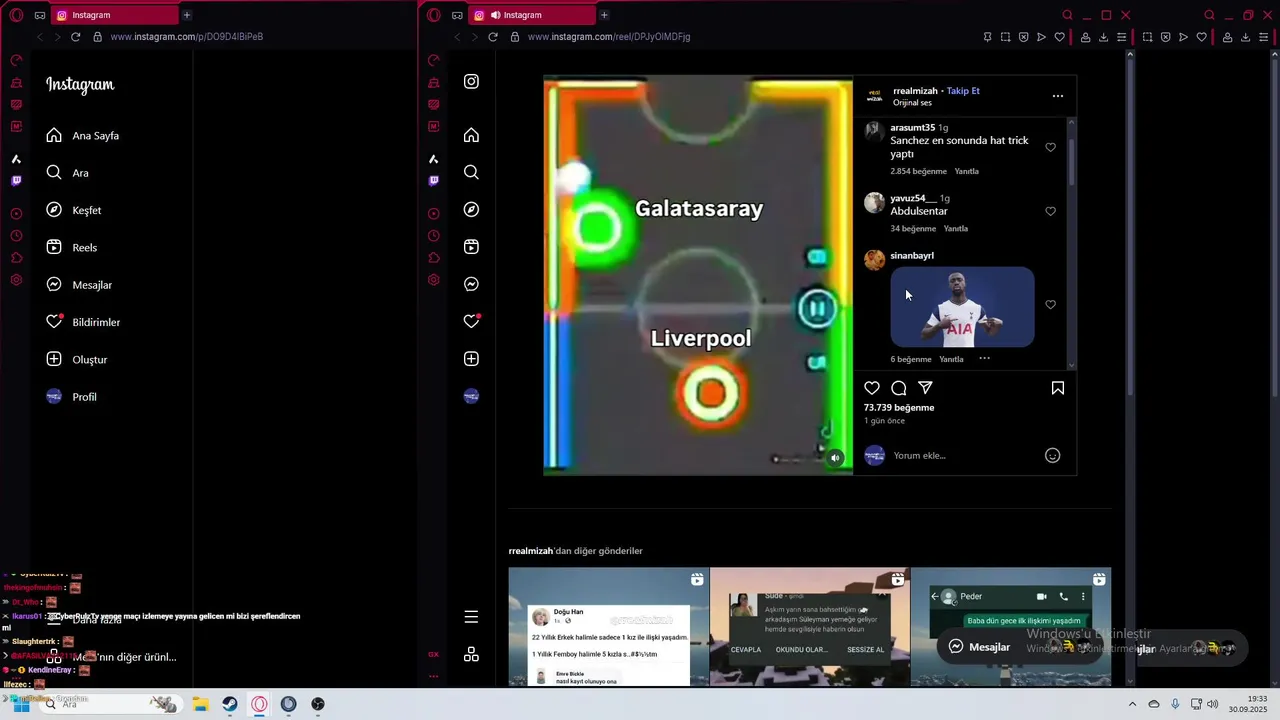Click heart bookmark icon in right window toolbar
The width and height of the screenshot is (1280, 720).
(1059, 37)
